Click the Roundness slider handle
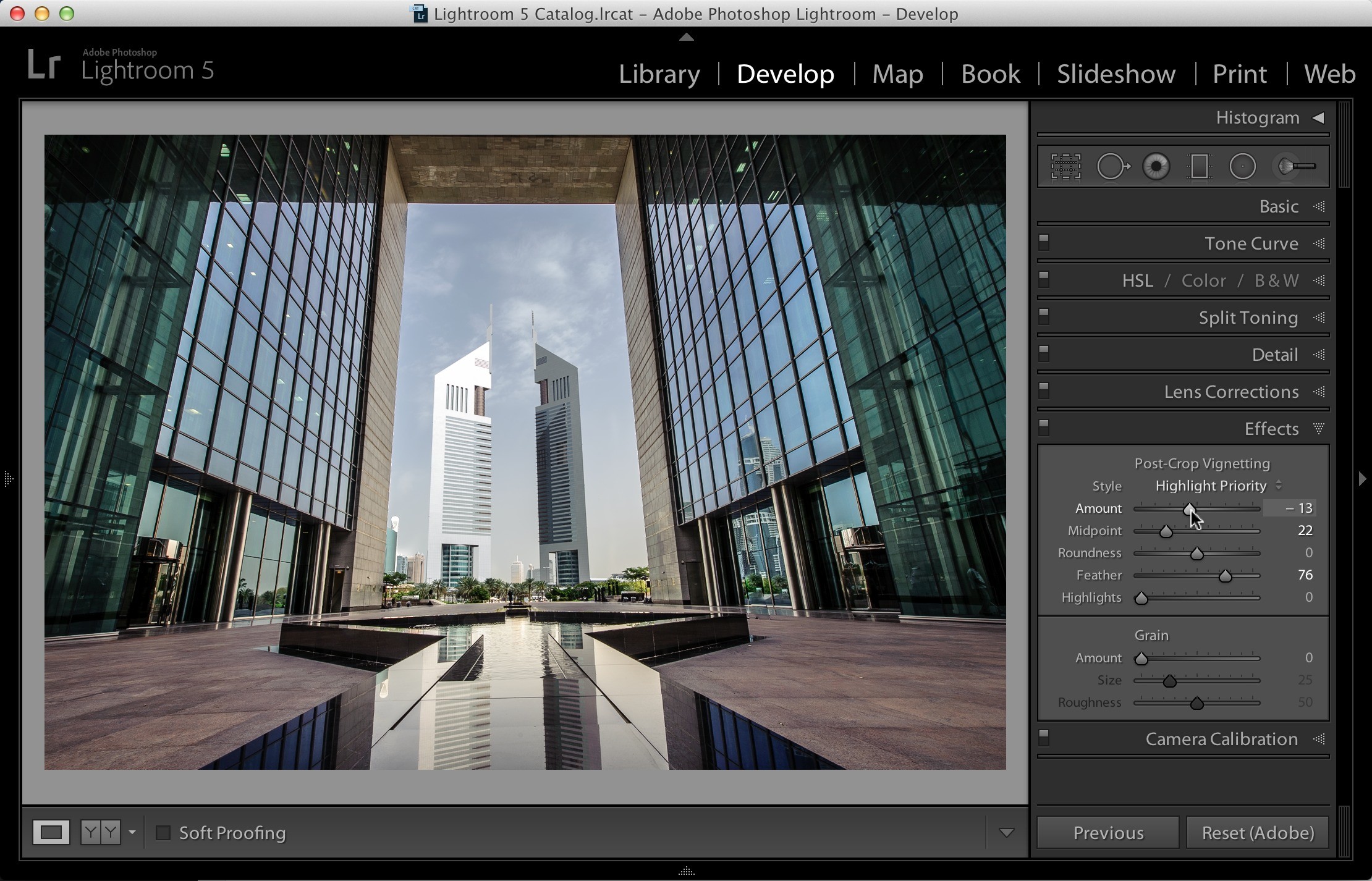 [x=1196, y=554]
